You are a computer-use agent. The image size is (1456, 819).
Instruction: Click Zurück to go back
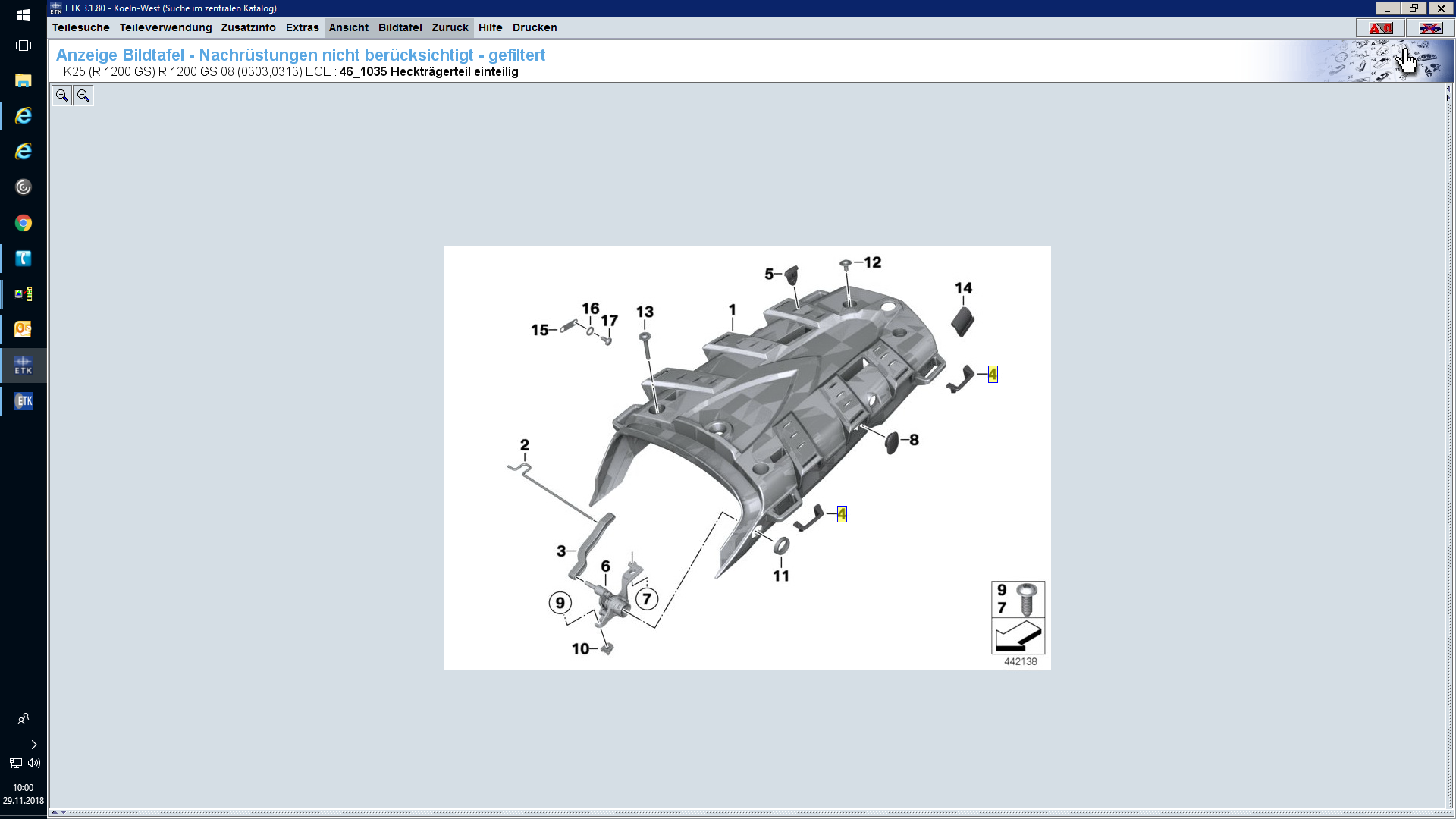tap(450, 27)
